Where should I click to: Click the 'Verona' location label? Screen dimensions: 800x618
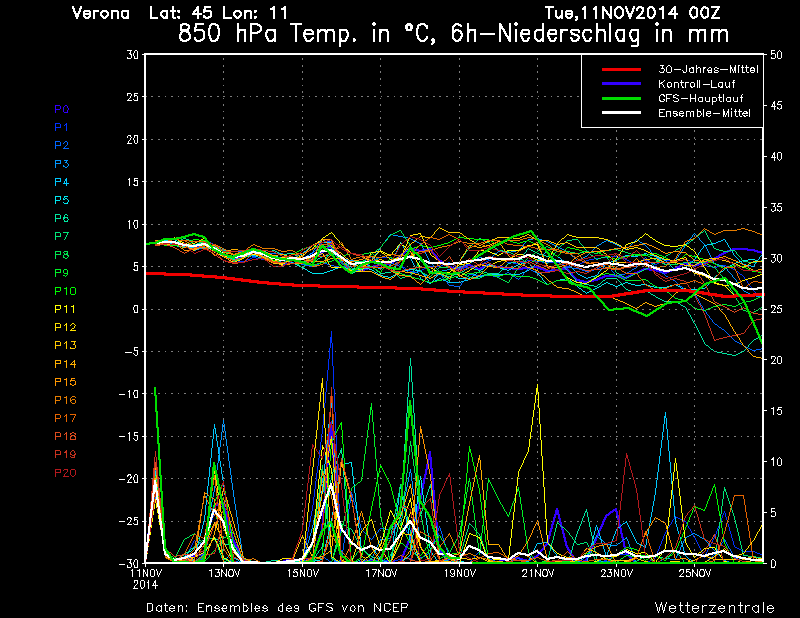(101, 13)
